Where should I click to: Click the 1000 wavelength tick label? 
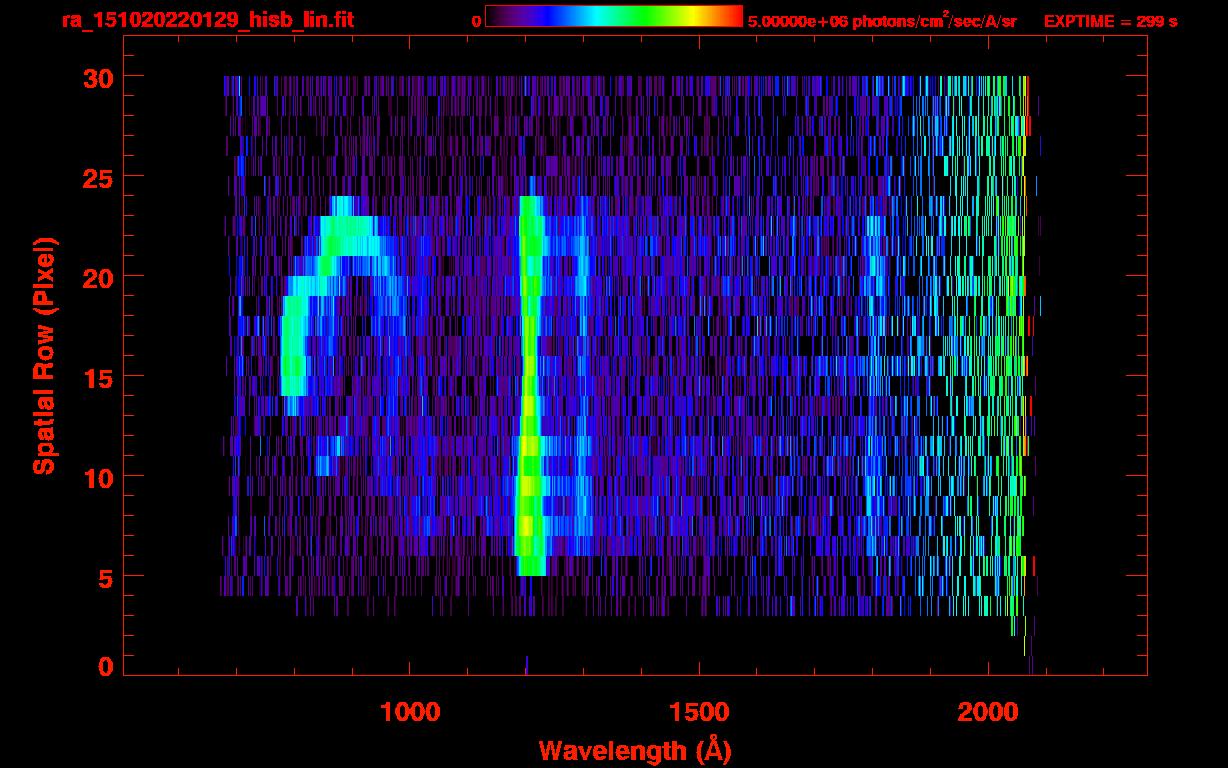point(410,712)
